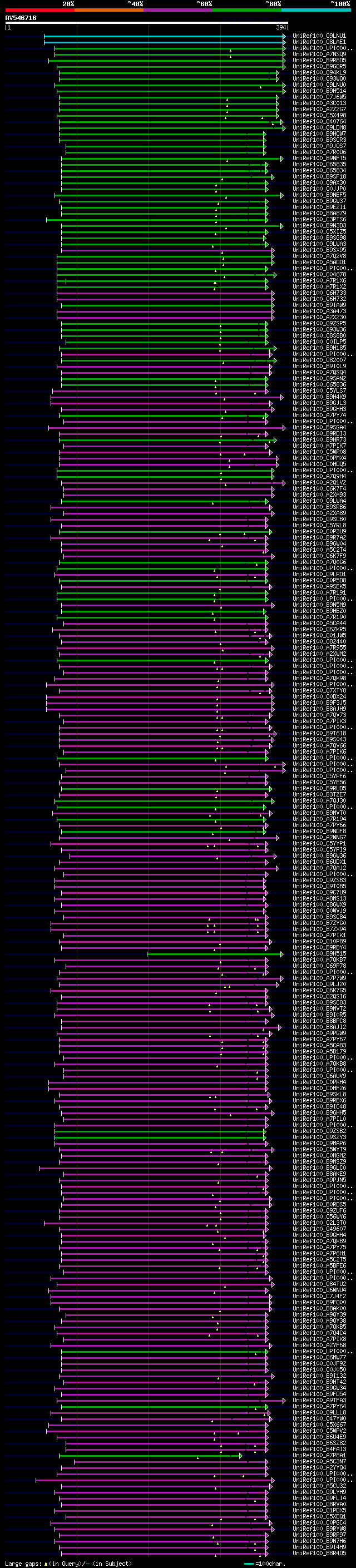Click the UniRef100_A2WNG7 hit name
This screenshot has height=1568, width=356.
coord(319,838)
